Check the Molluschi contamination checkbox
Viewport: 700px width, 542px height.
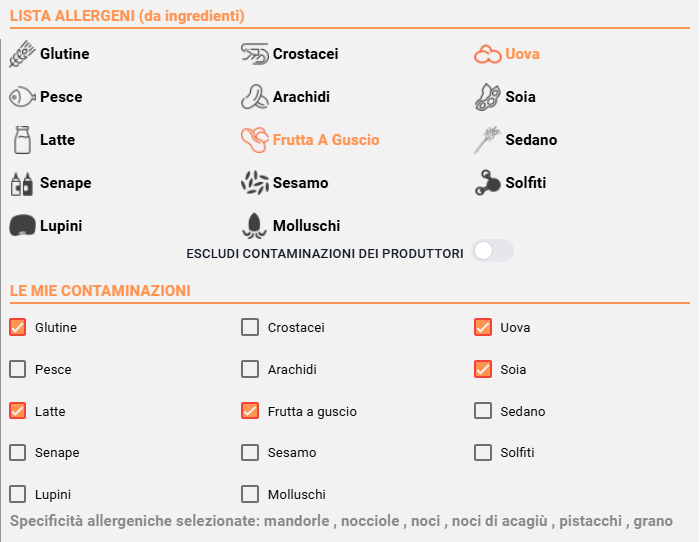click(250, 494)
